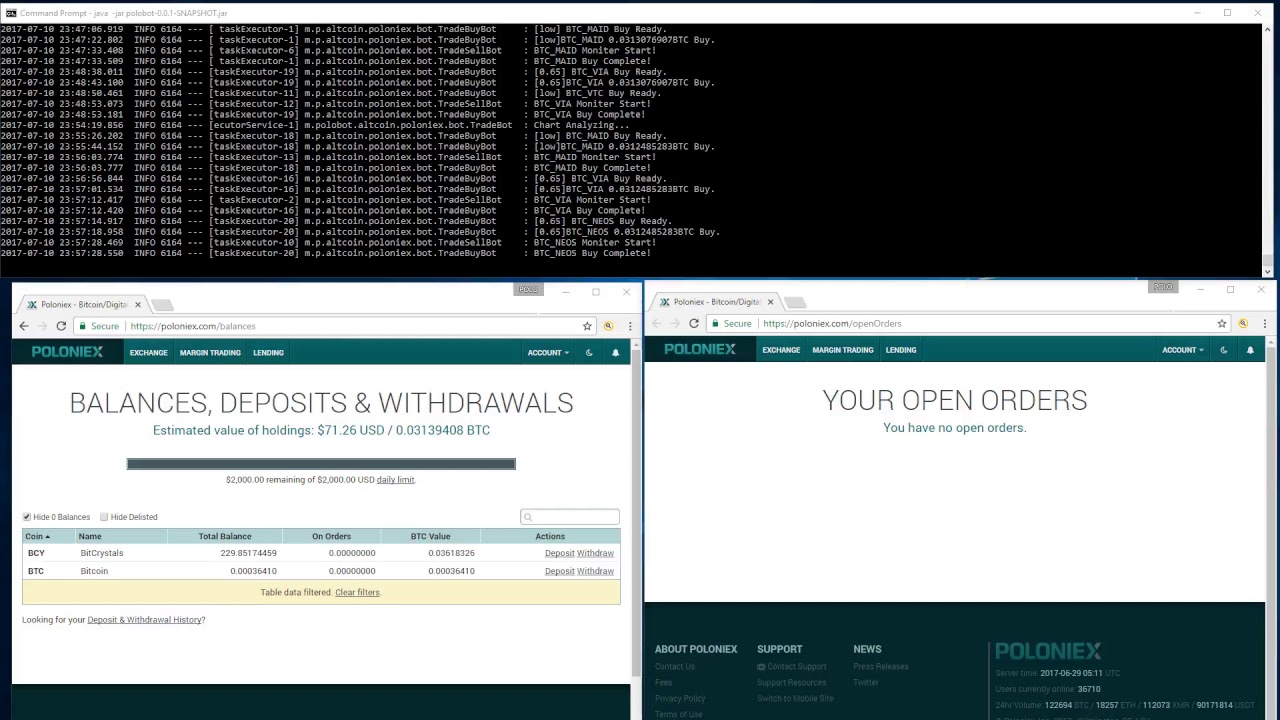This screenshot has height=720, width=1280.
Task: Open a new tab in the open orders window
Action: 796,302
